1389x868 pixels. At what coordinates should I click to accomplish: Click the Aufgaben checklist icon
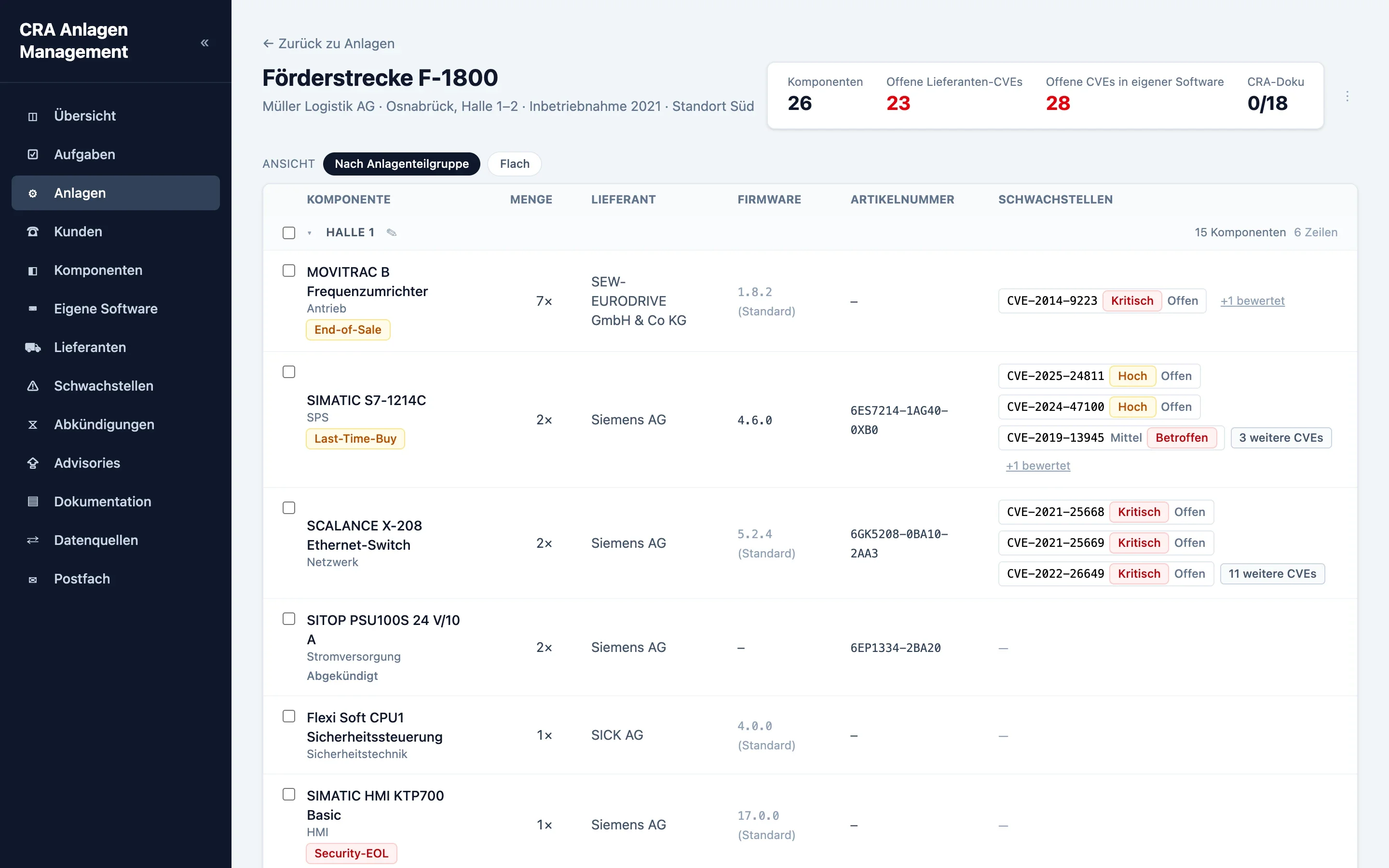[33, 154]
